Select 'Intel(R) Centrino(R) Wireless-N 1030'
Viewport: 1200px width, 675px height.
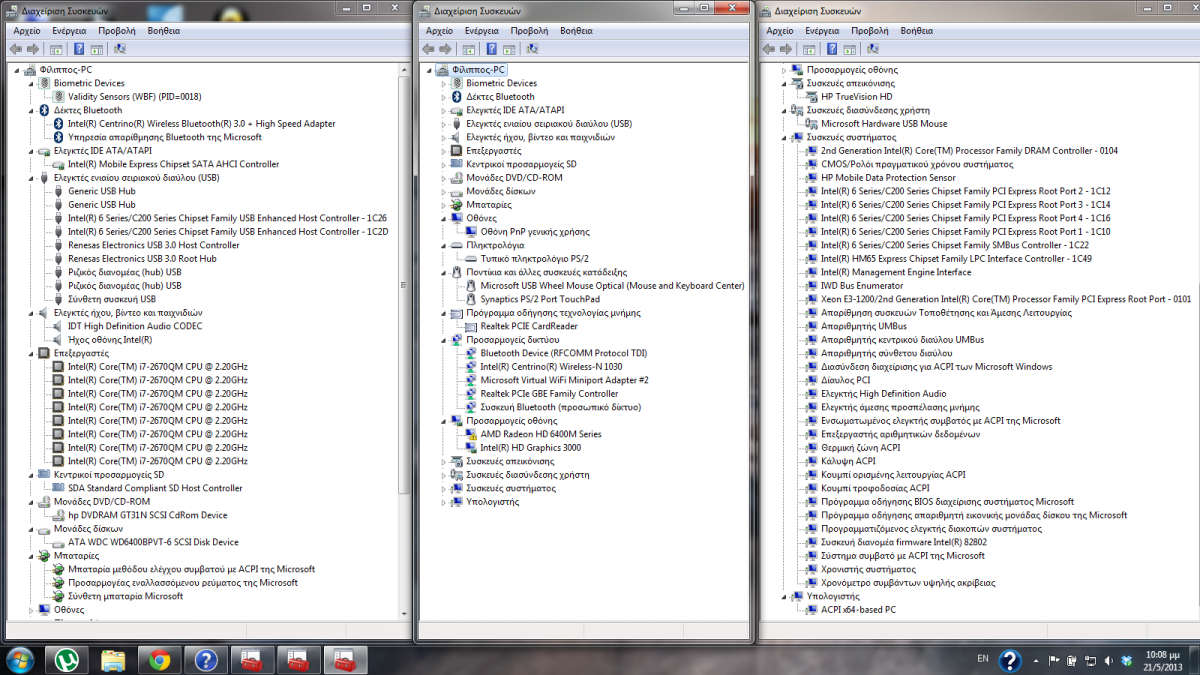point(551,367)
